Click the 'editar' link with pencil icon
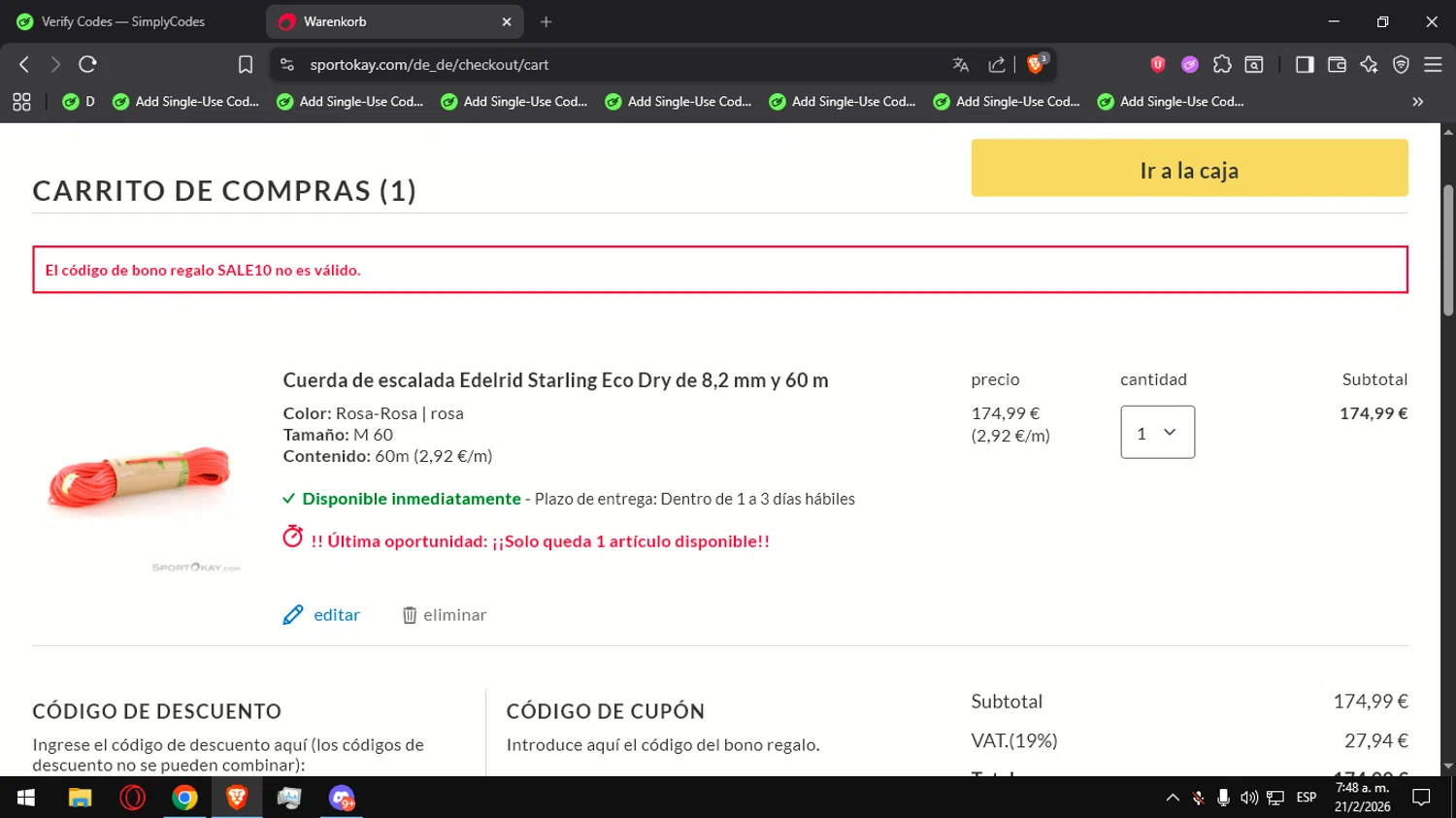The image size is (1456, 818). [321, 615]
